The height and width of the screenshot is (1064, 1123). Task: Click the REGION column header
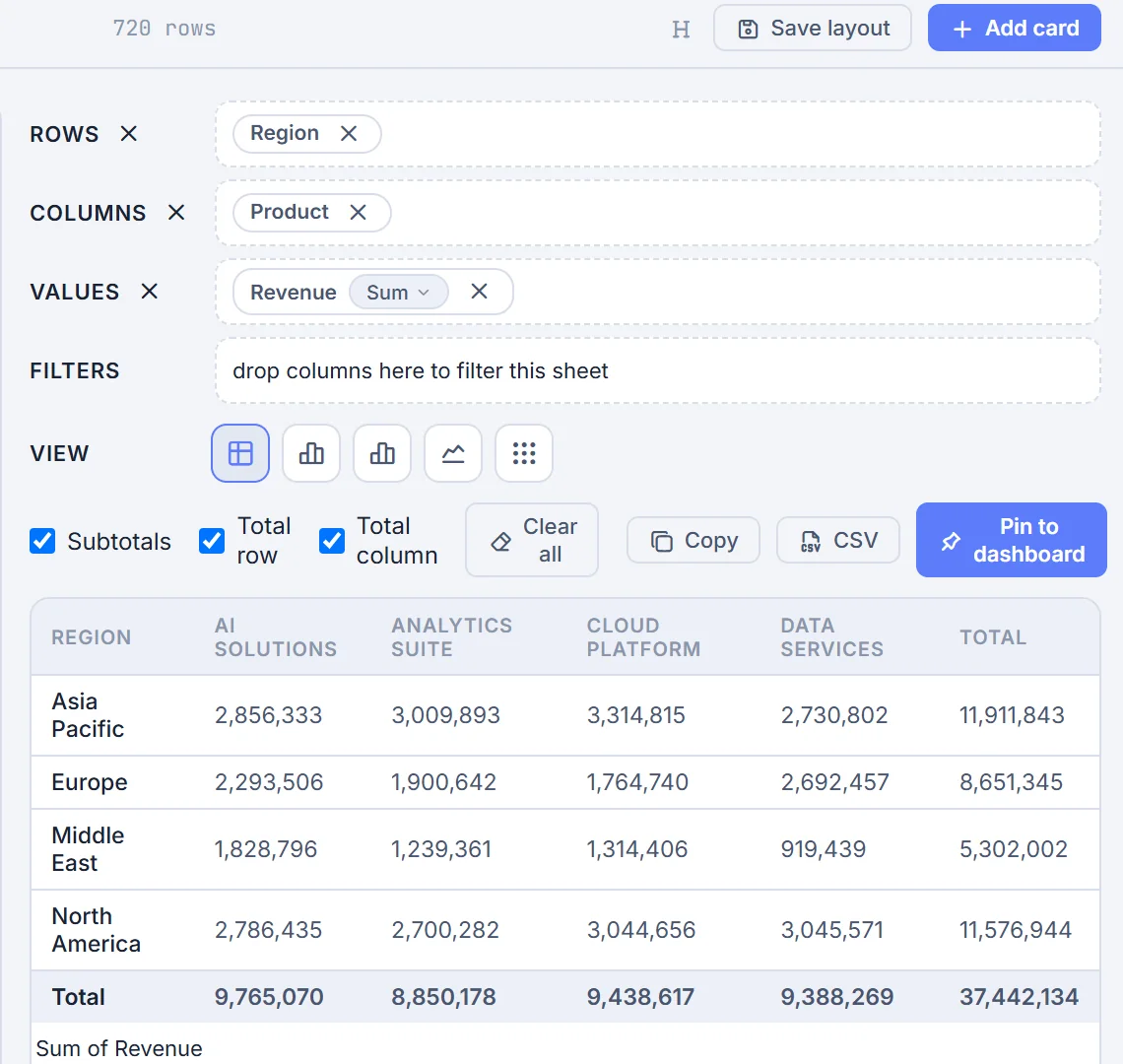(x=92, y=637)
